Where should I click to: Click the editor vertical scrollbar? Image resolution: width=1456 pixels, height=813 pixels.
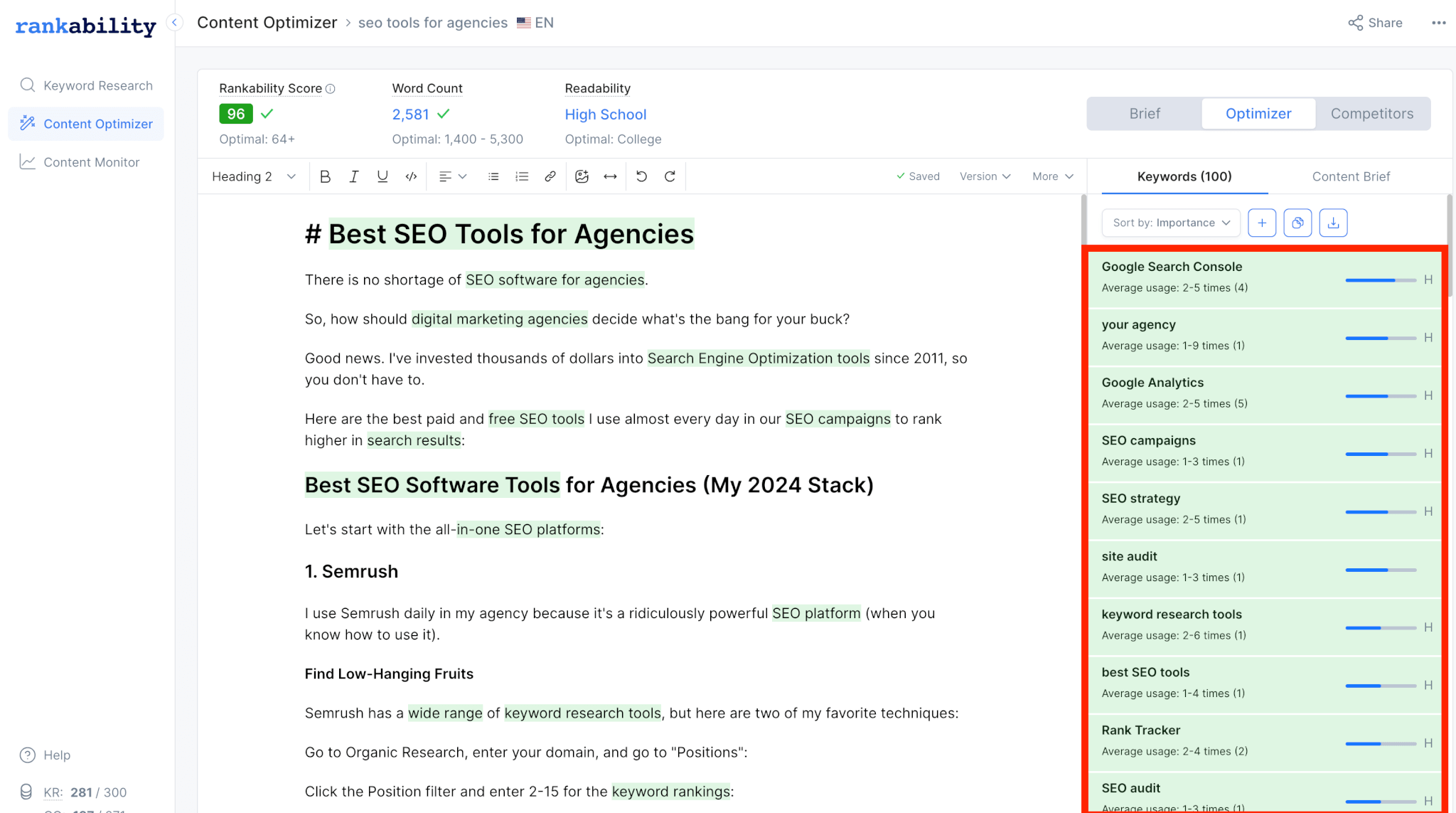pos(1083,220)
